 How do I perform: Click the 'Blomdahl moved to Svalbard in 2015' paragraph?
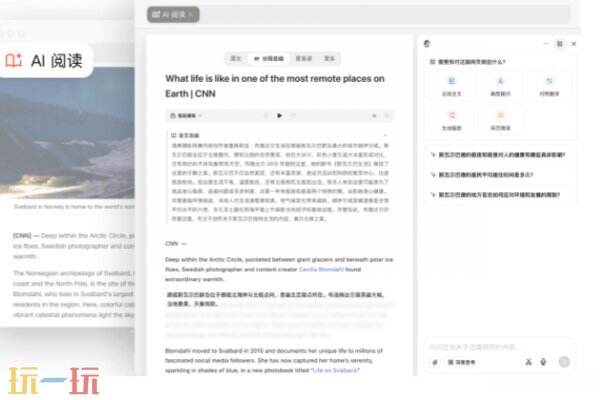274,361
